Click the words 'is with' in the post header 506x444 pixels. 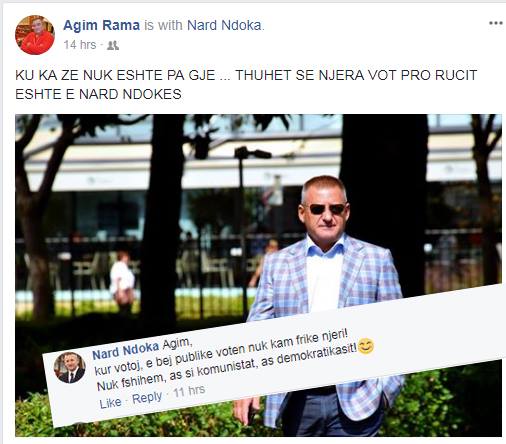tap(163, 25)
